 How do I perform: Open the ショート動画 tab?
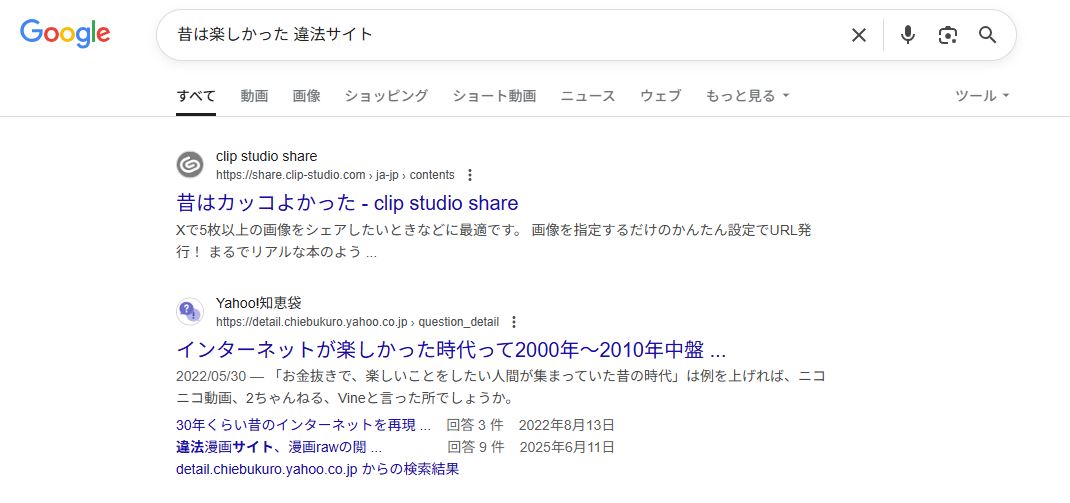[494, 96]
